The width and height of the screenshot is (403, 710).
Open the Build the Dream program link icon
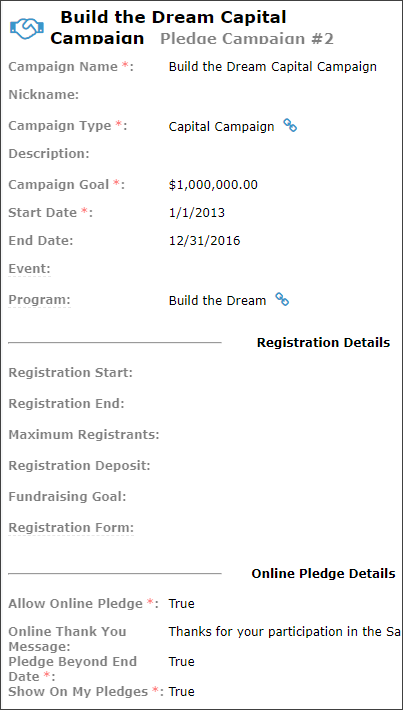pyautogui.click(x=282, y=299)
